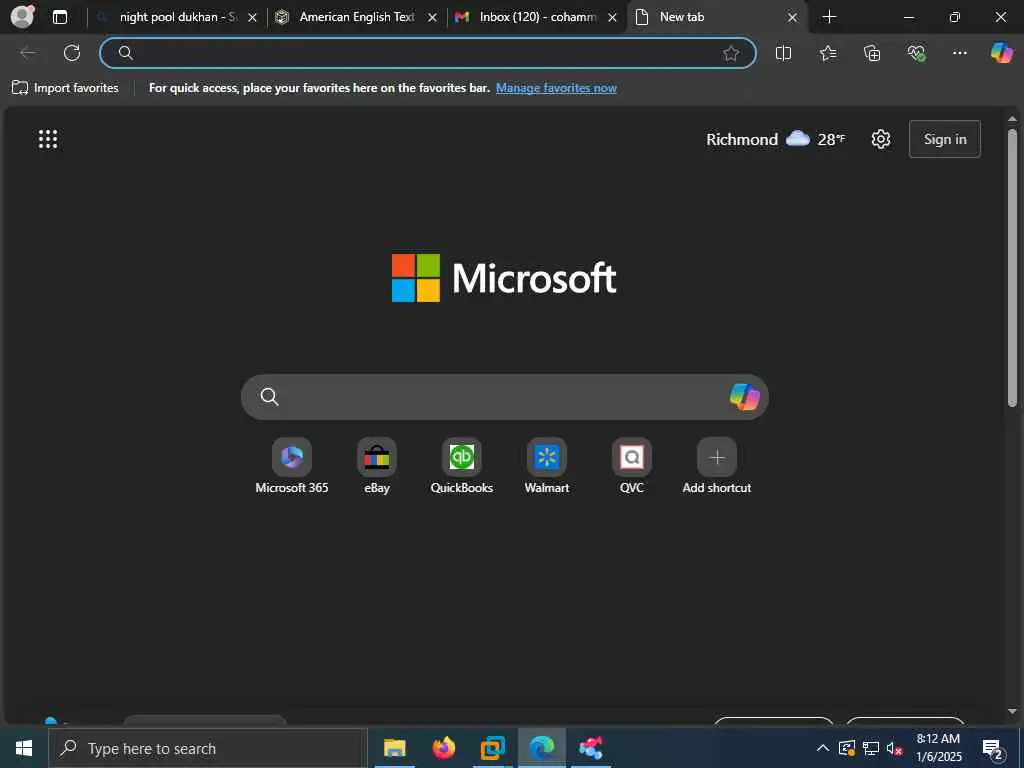Focus the address bar field
Viewport: 1024px width, 768px height.
click(x=428, y=53)
